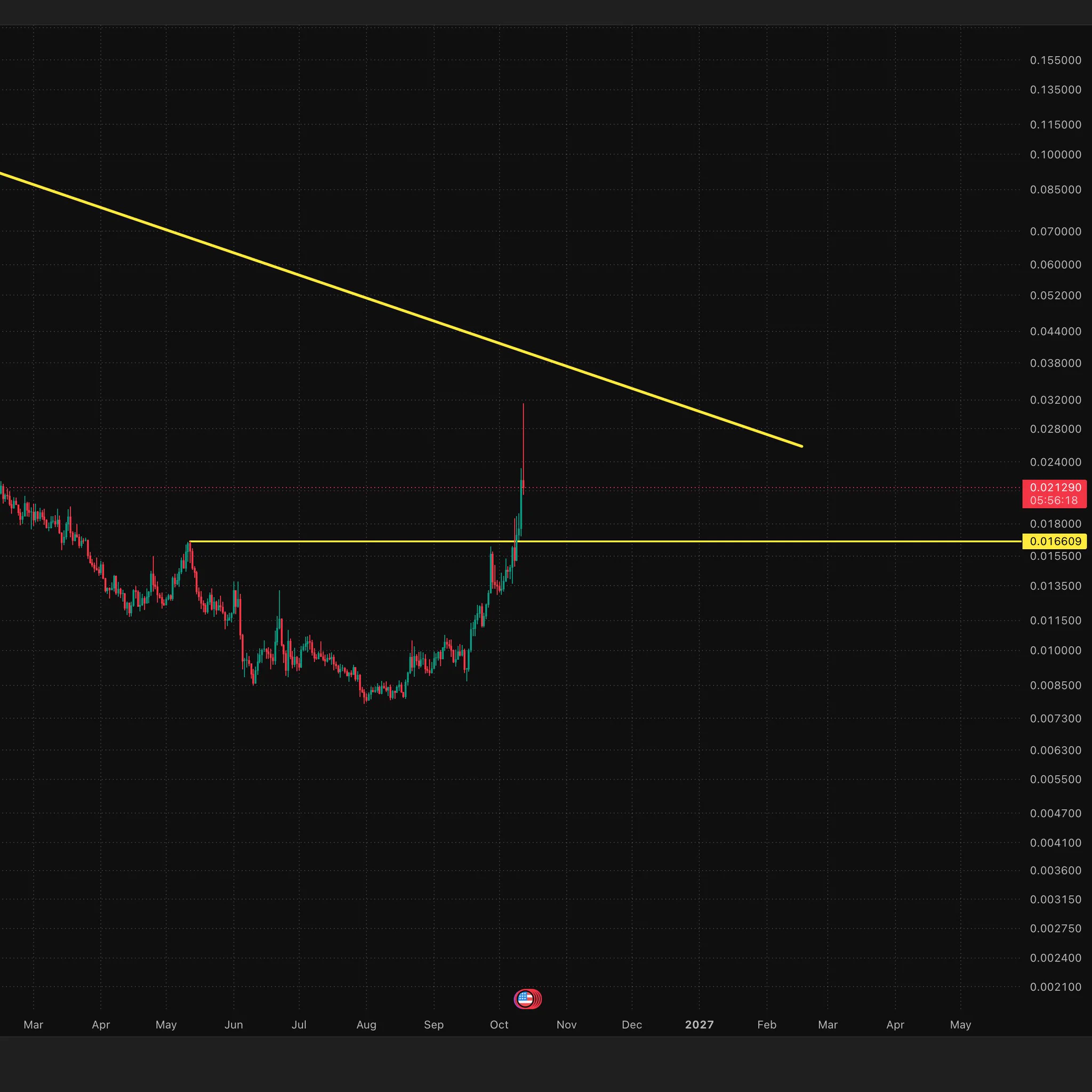Click the 0.085000 price axis label
1092x1092 pixels.
pos(1055,190)
